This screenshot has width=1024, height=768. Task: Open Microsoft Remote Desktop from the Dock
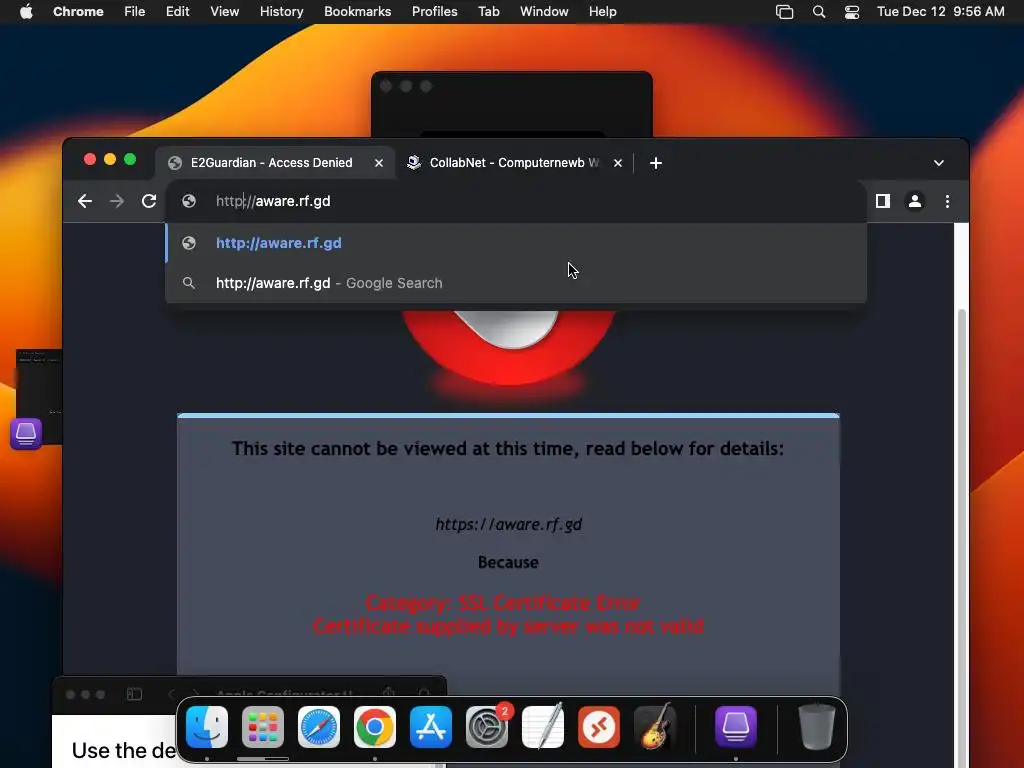(599, 727)
